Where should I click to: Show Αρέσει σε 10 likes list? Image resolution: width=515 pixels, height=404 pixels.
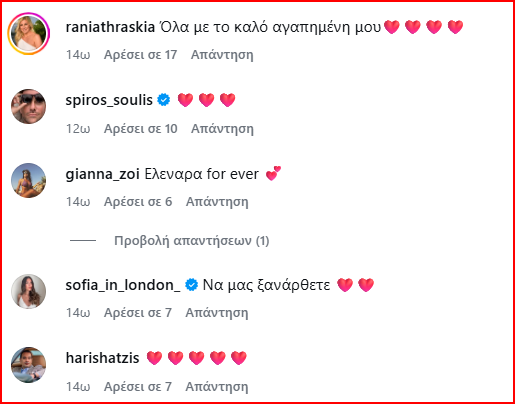[140, 129]
